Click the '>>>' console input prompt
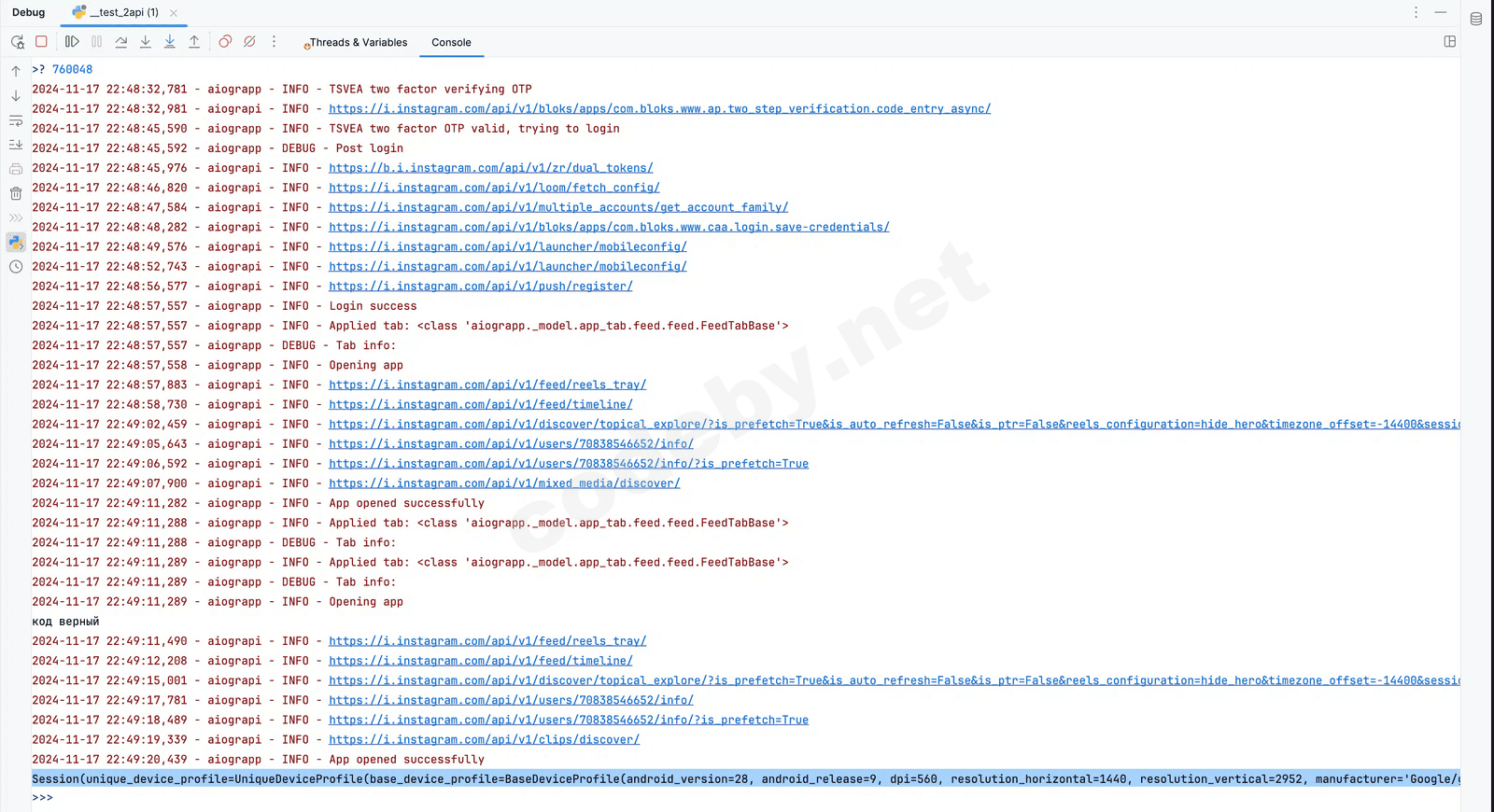This screenshot has height=812, width=1494. click(42, 798)
